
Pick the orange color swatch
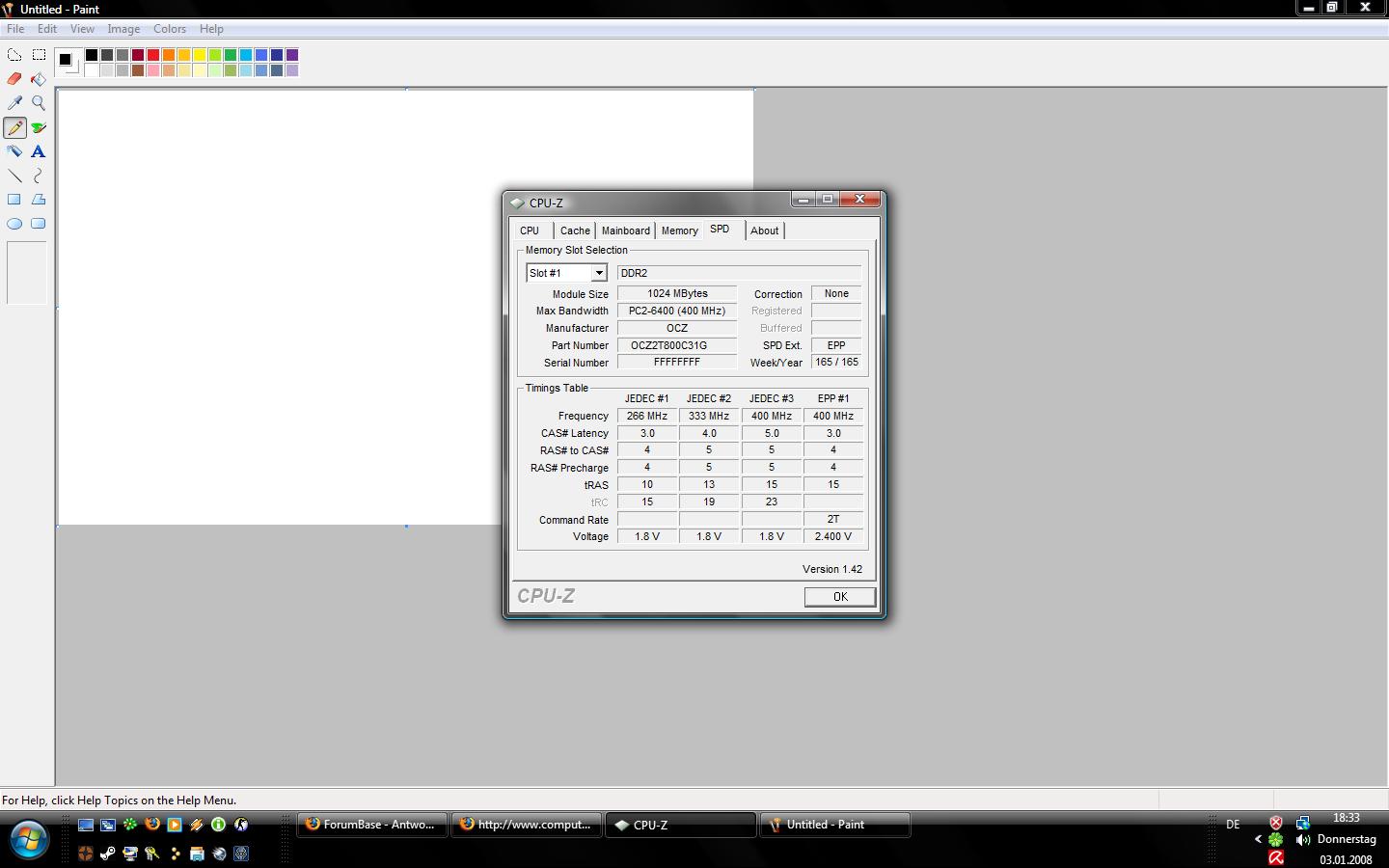[x=169, y=55]
